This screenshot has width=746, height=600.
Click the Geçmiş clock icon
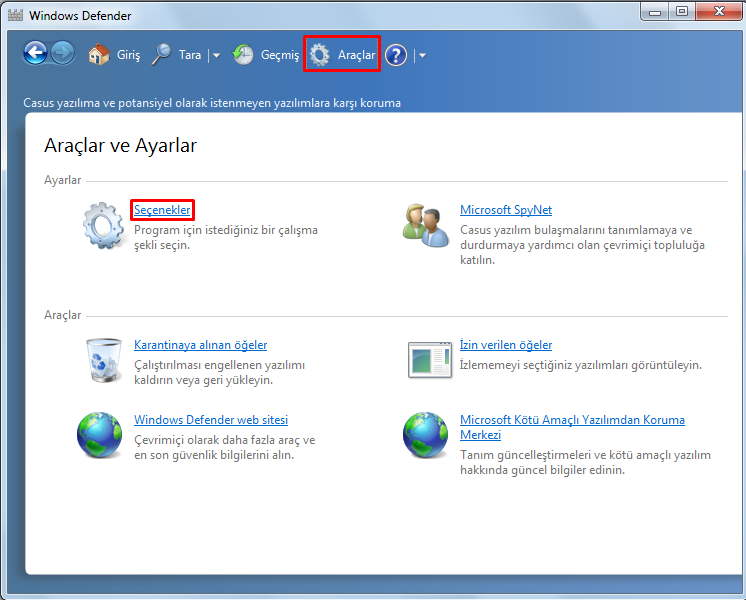(x=243, y=55)
